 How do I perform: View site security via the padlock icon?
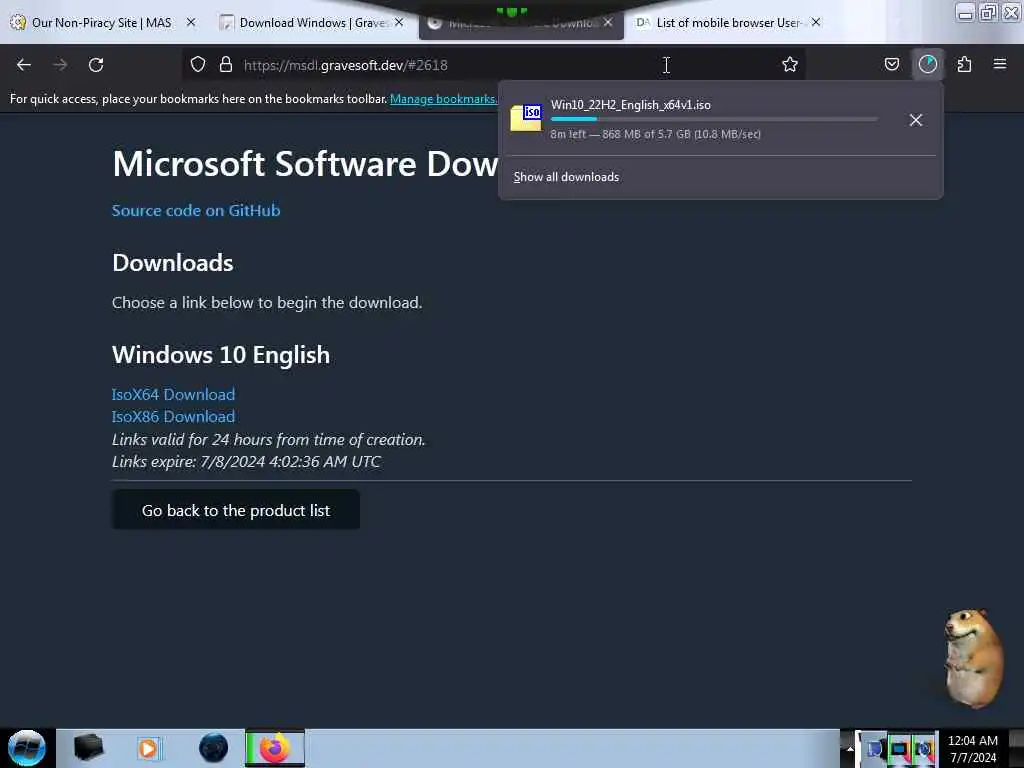226,65
